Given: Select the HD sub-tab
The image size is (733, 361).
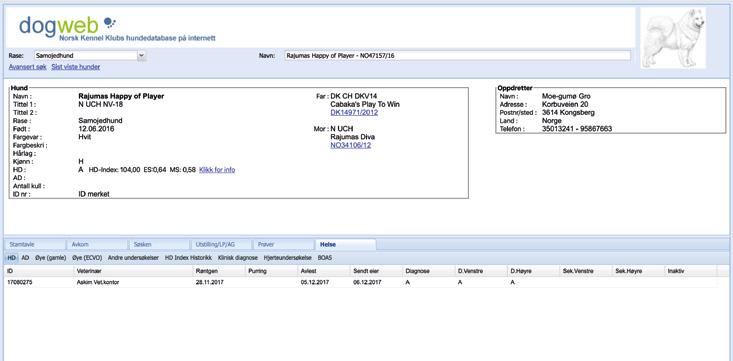Looking at the screenshot, I should [12, 258].
